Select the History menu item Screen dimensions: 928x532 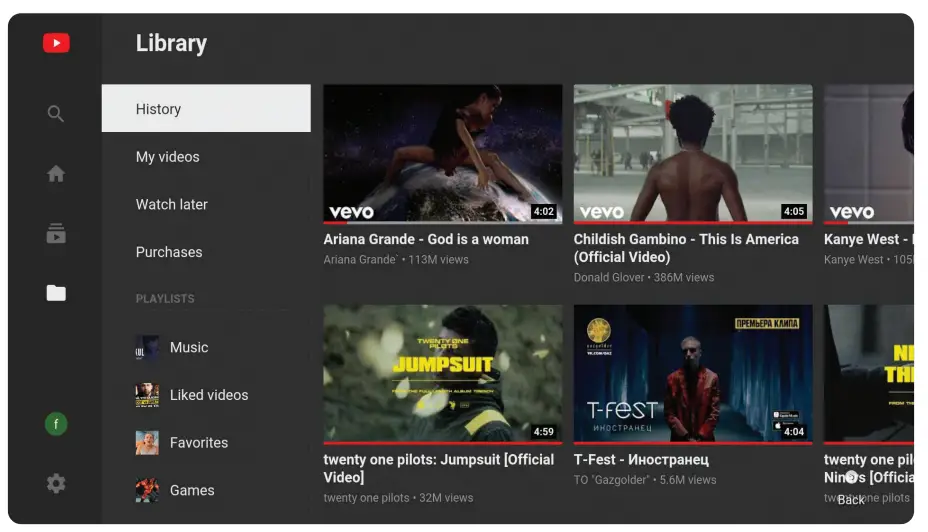coord(206,108)
